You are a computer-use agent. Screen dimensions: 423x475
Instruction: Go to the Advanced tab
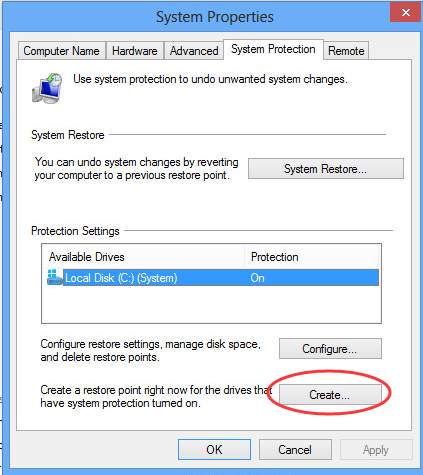point(194,51)
